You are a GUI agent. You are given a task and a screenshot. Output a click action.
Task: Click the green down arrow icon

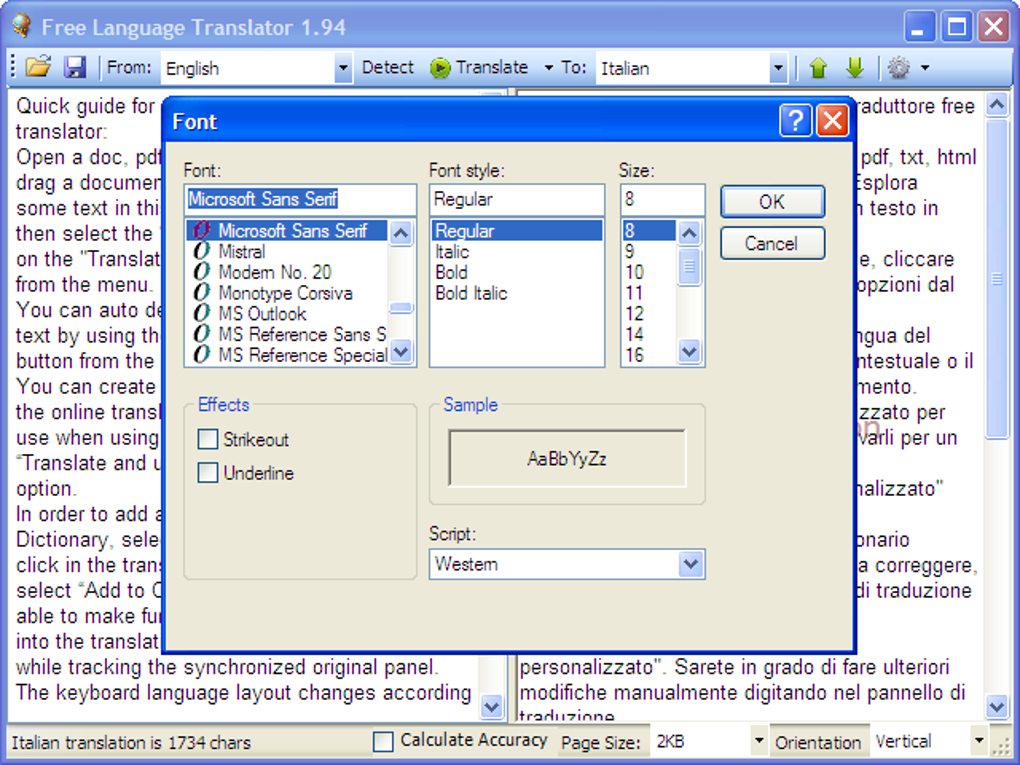coord(854,68)
